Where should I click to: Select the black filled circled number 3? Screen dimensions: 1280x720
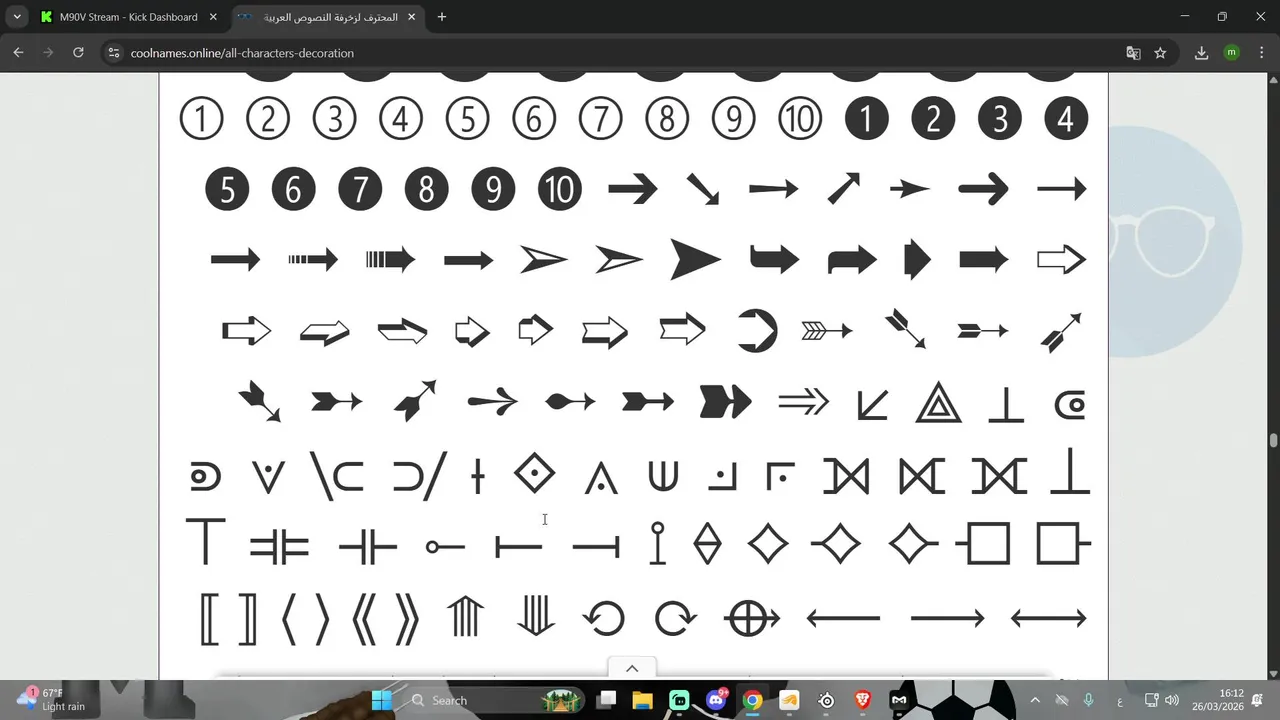(1000, 119)
